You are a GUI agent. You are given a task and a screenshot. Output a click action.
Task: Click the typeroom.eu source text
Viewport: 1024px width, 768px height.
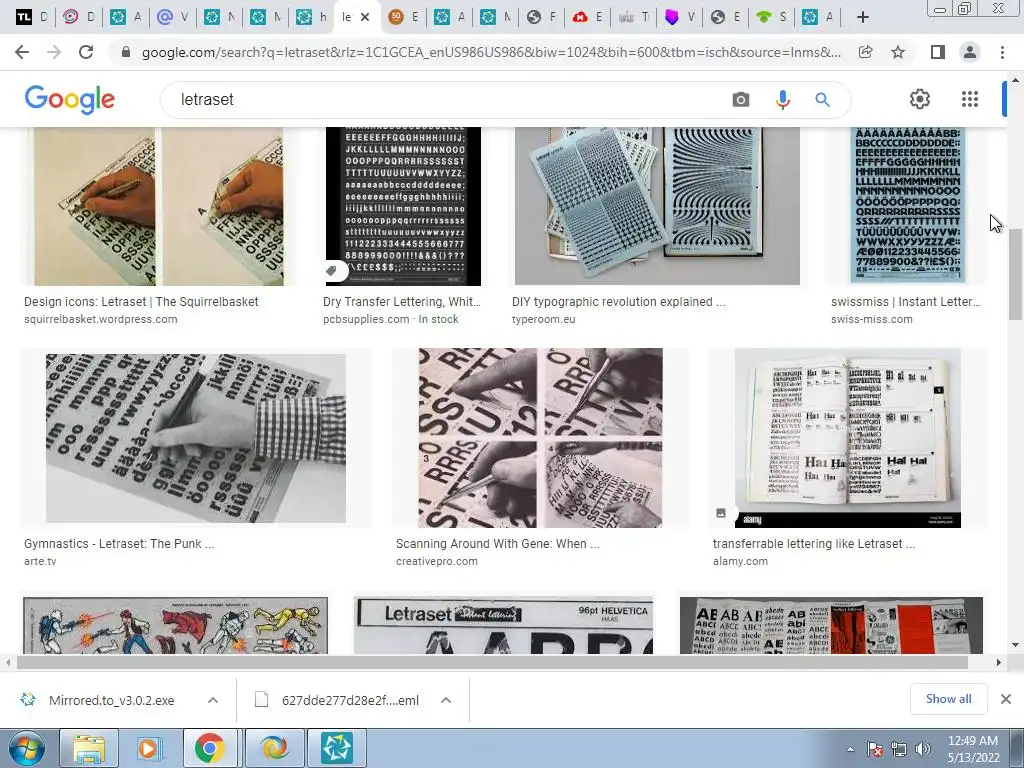[x=543, y=319]
